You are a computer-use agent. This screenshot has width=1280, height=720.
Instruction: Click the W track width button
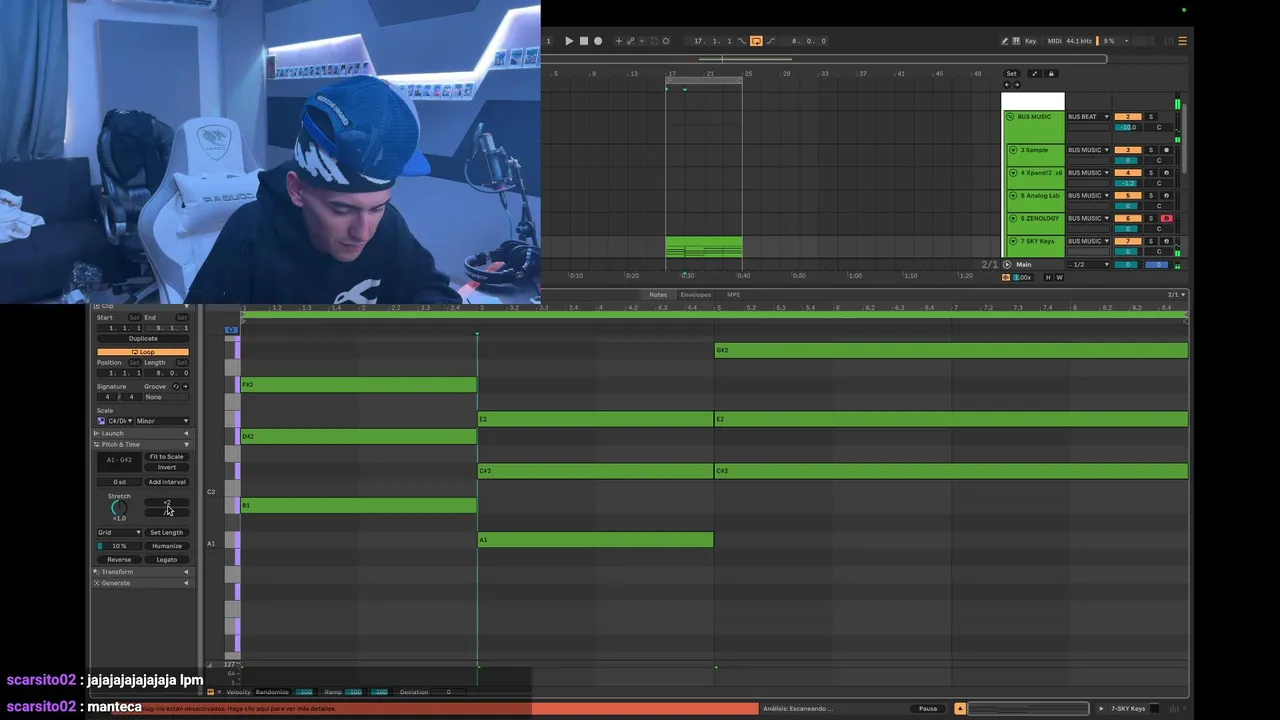point(1059,277)
